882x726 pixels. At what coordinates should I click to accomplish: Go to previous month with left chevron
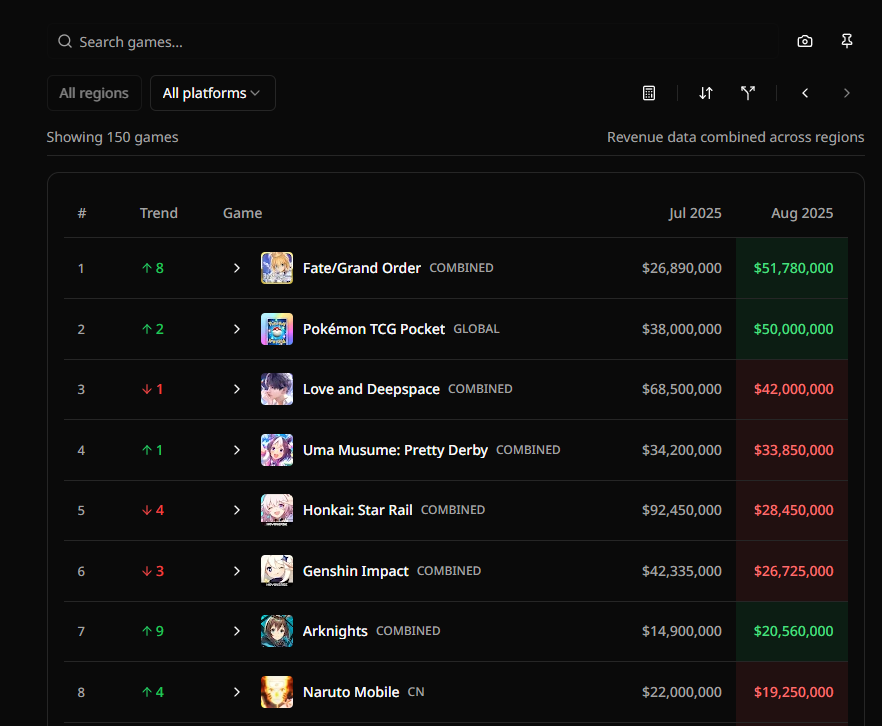click(x=805, y=93)
